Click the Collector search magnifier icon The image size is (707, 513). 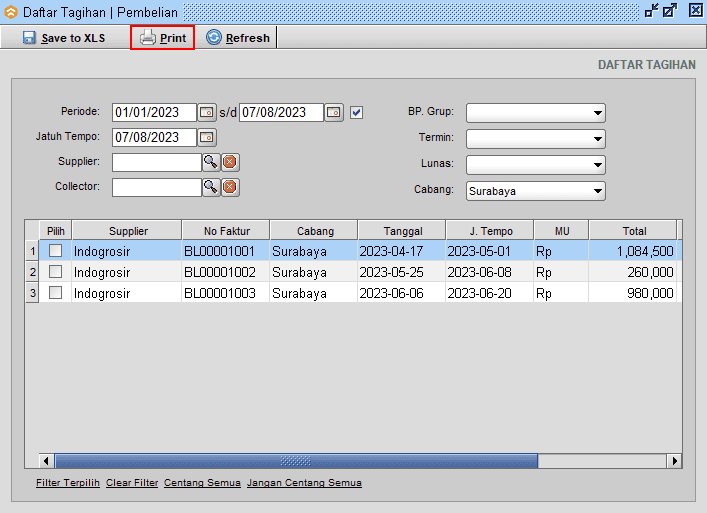click(211, 187)
